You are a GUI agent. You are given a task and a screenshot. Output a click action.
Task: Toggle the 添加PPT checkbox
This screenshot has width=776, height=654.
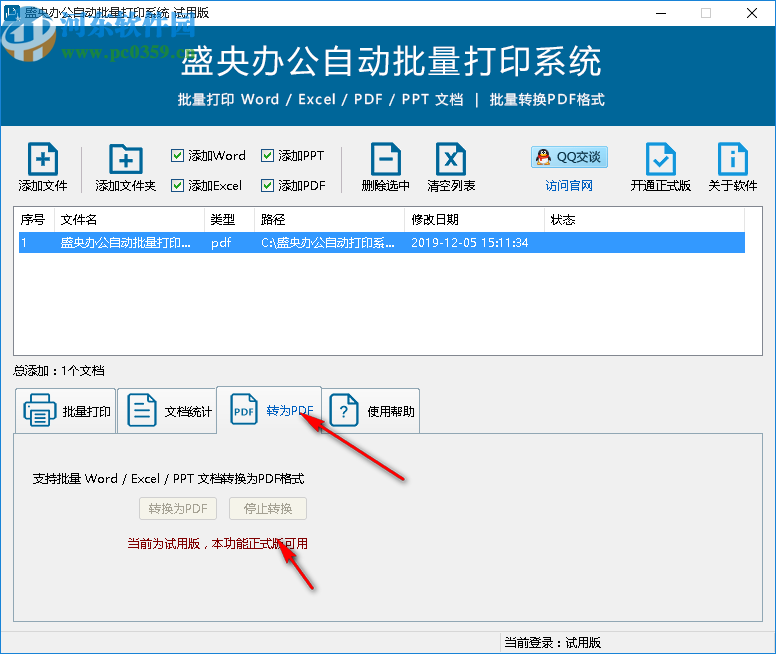tap(267, 155)
